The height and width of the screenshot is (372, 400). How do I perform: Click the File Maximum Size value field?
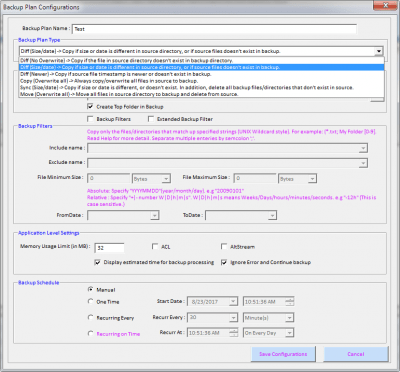255,179
